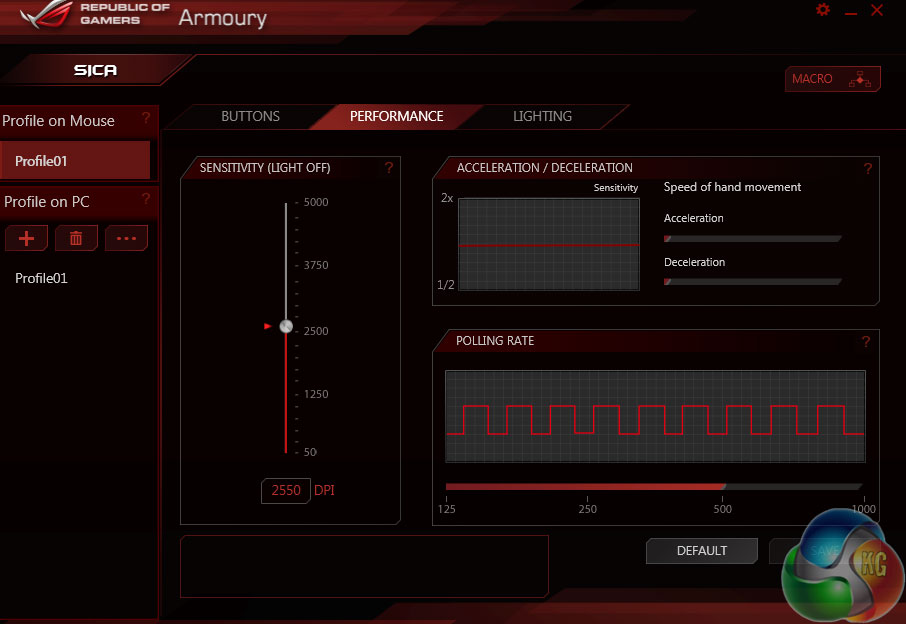Minimize the Armoury window

[x=851, y=13]
